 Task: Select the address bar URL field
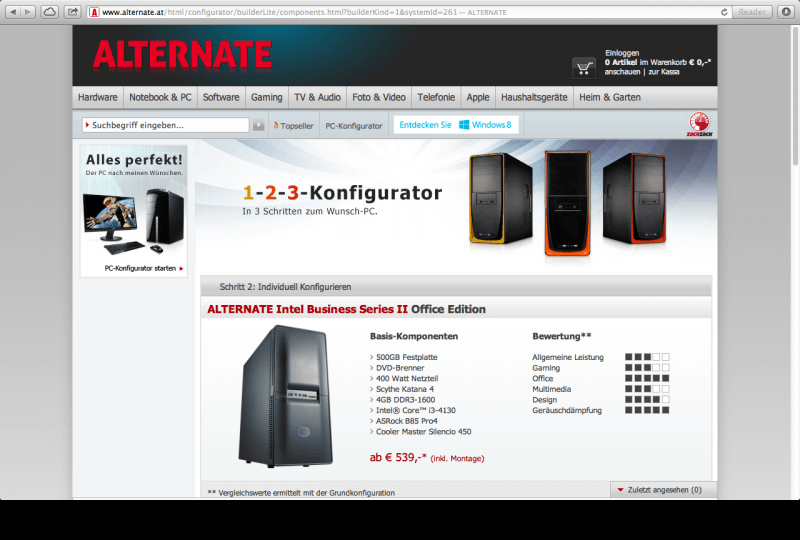[408, 12]
